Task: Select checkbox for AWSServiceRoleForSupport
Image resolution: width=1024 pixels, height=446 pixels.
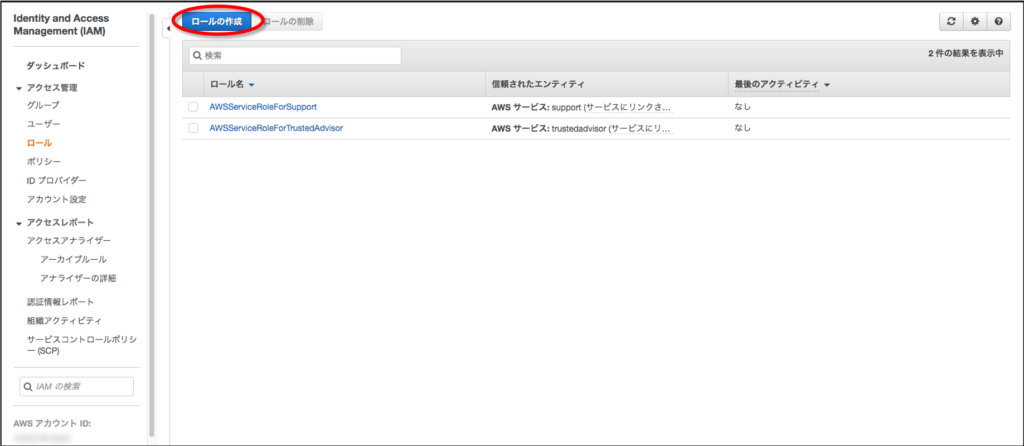Action: (193, 107)
